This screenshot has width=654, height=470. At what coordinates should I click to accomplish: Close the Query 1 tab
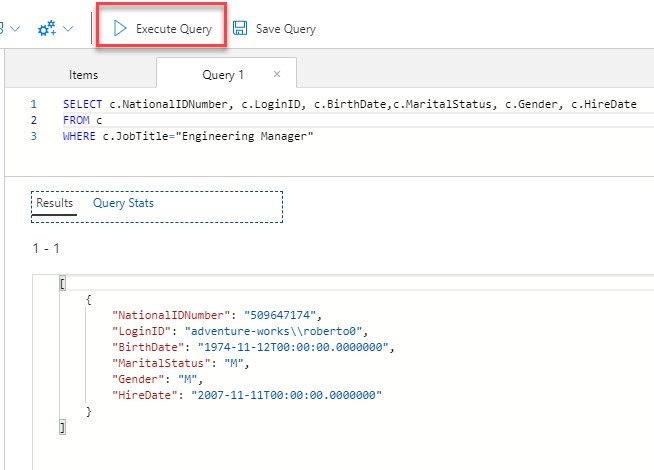(277, 74)
